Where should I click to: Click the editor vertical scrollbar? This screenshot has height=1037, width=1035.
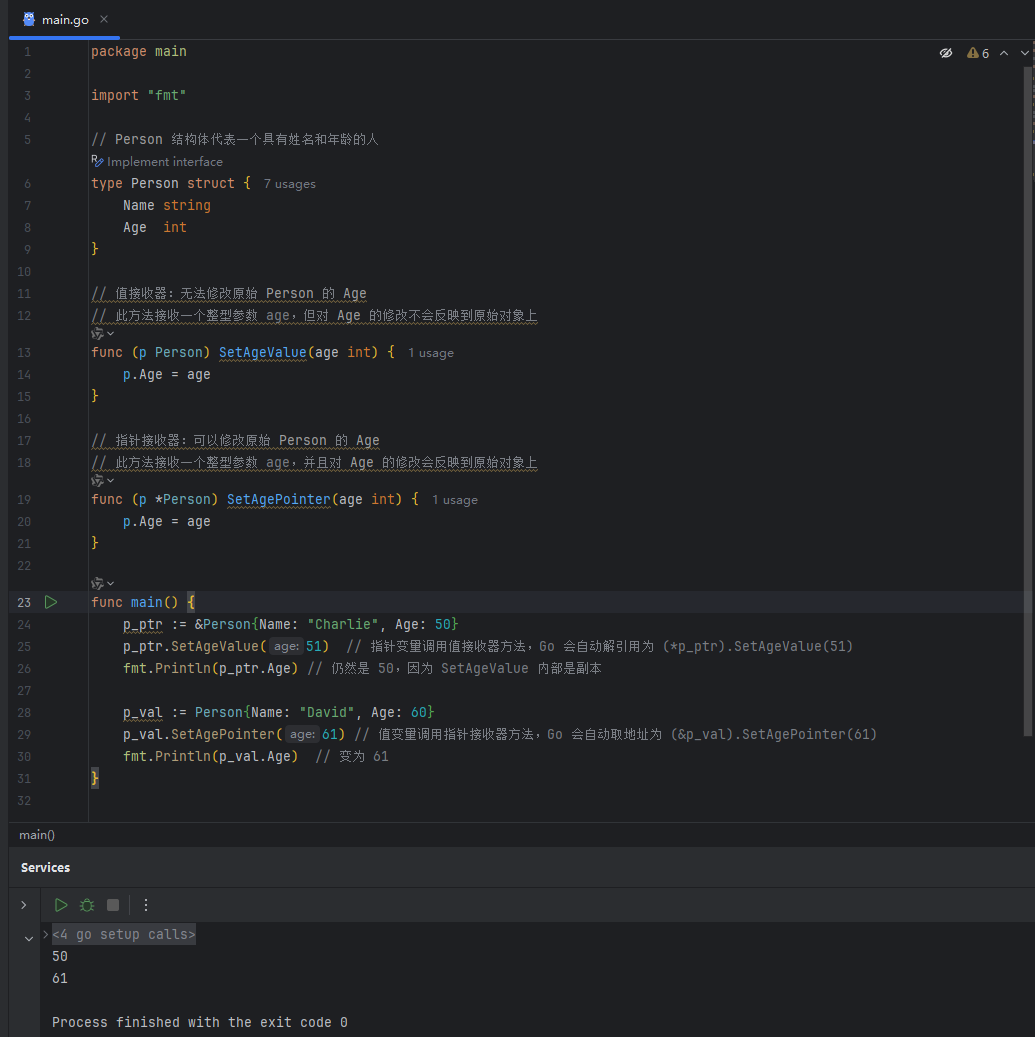pos(1028,400)
